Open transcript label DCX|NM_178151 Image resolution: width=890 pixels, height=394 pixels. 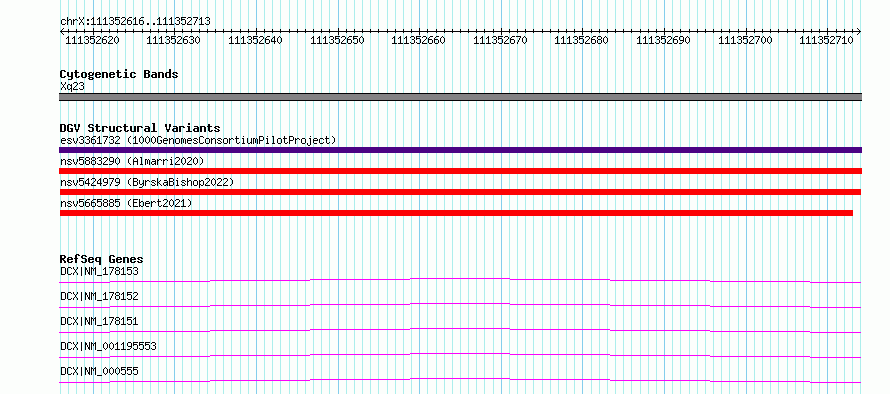coord(99,321)
